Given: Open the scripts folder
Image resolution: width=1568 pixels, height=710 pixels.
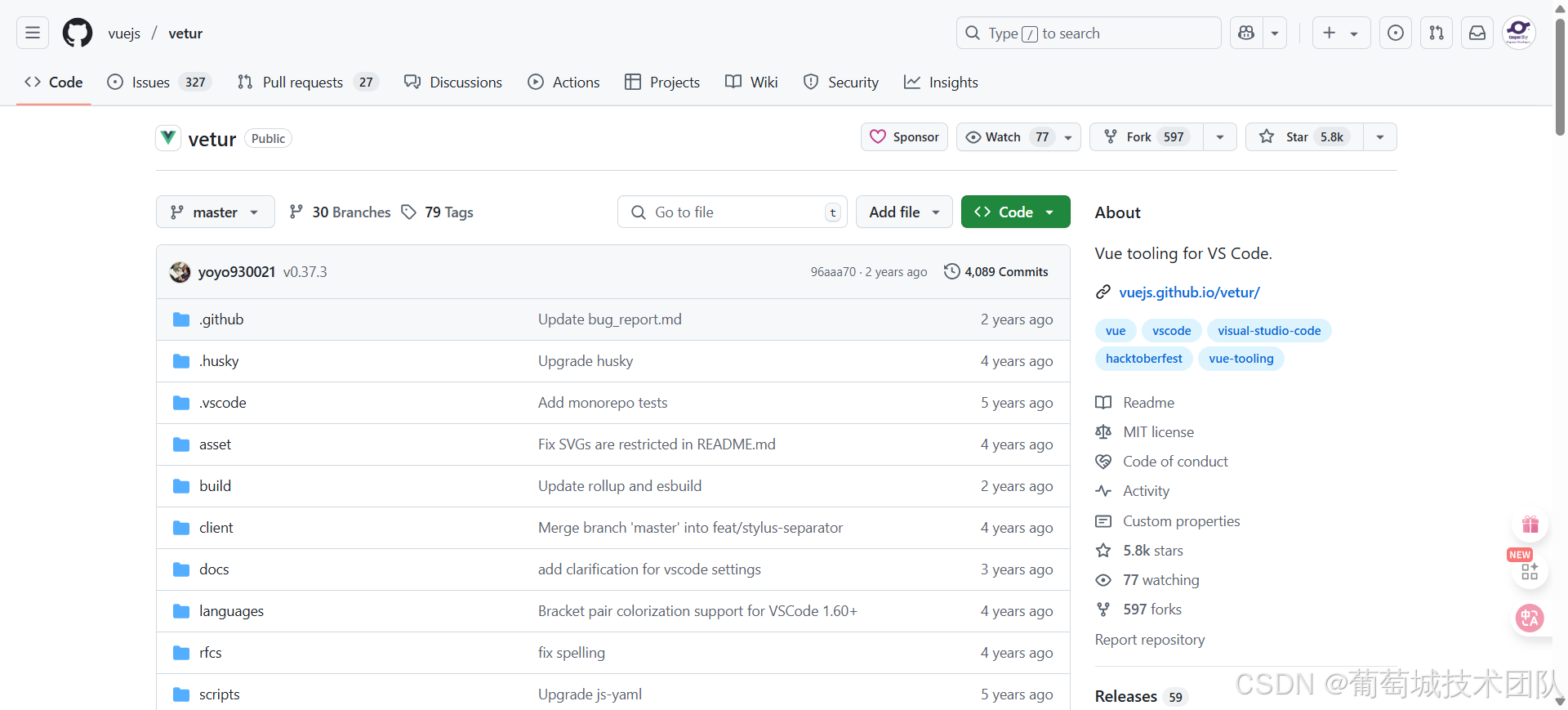Looking at the screenshot, I should (219, 694).
